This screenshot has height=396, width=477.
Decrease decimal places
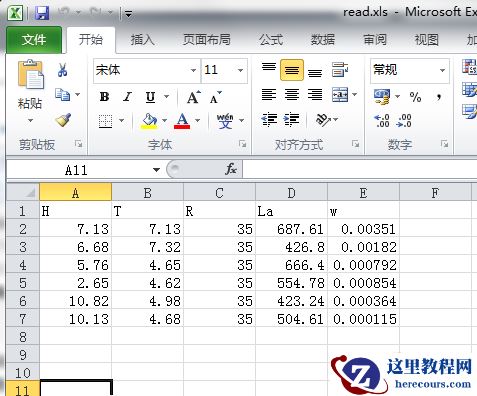point(404,121)
